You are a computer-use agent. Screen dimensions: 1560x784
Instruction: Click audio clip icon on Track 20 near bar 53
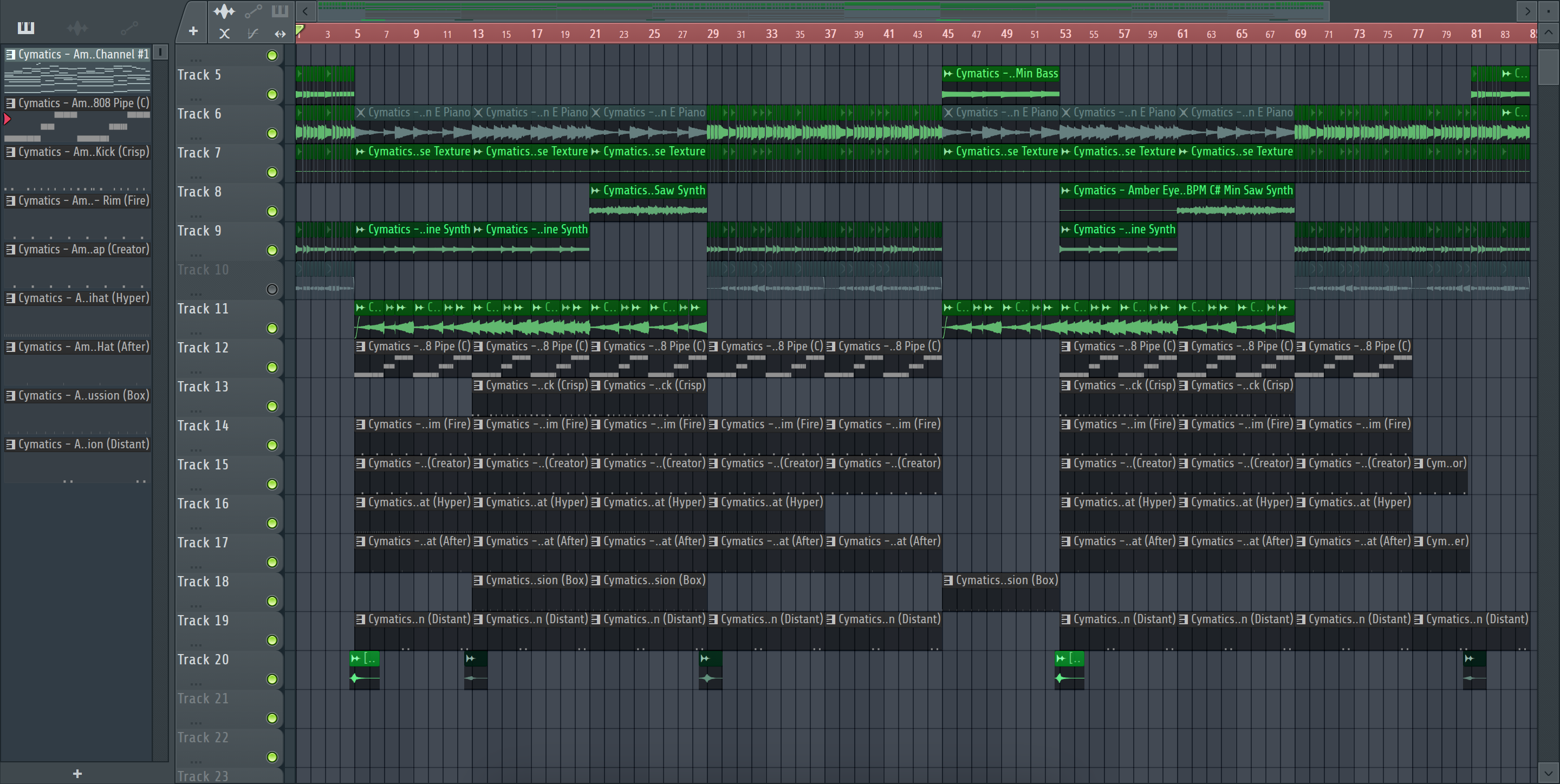tap(1061, 659)
